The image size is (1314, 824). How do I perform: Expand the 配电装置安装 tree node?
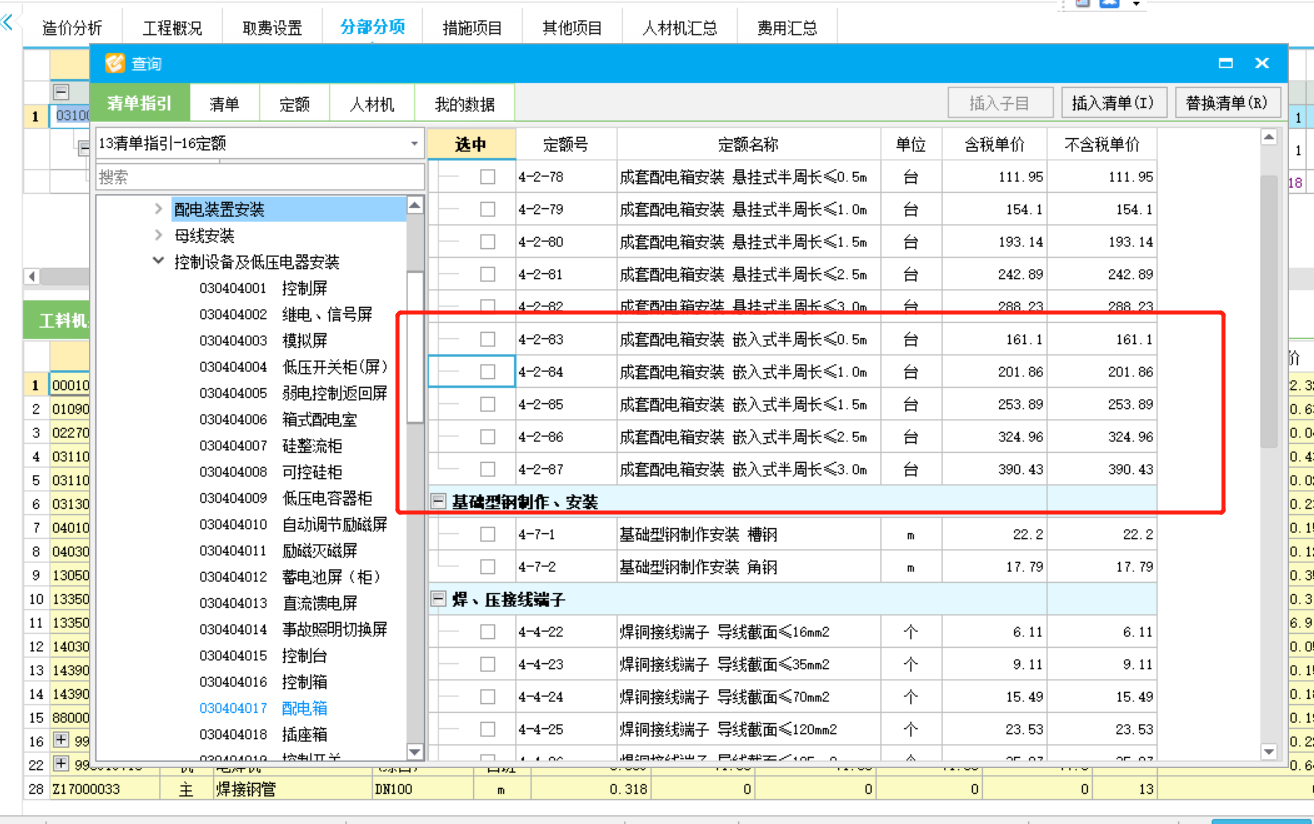click(x=158, y=209)
